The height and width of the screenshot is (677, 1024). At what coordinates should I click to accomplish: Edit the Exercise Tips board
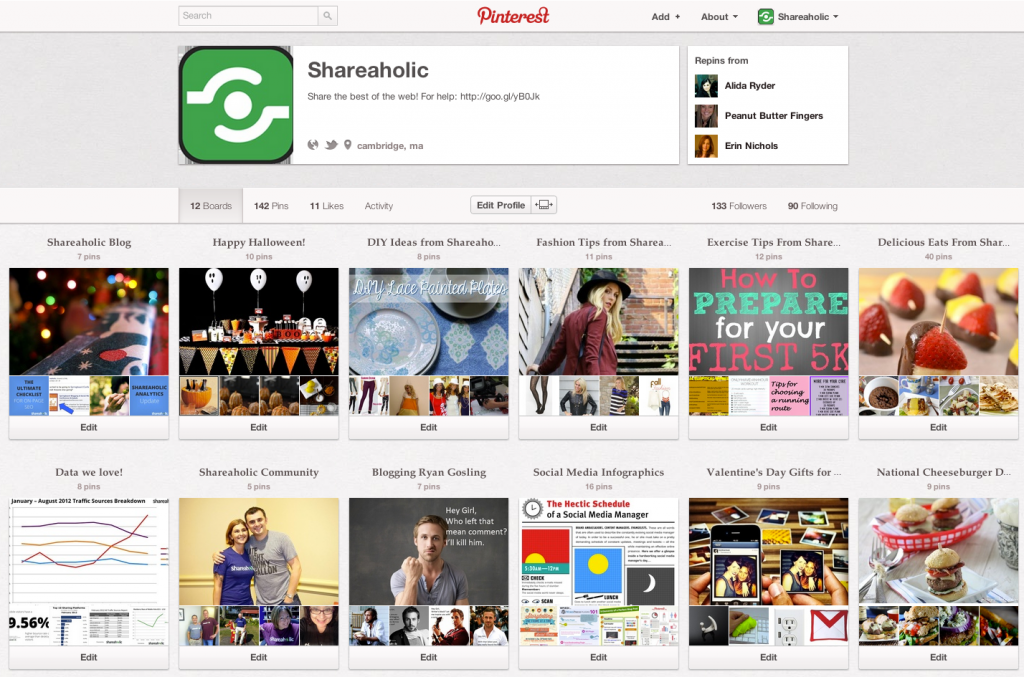(769, 428)
